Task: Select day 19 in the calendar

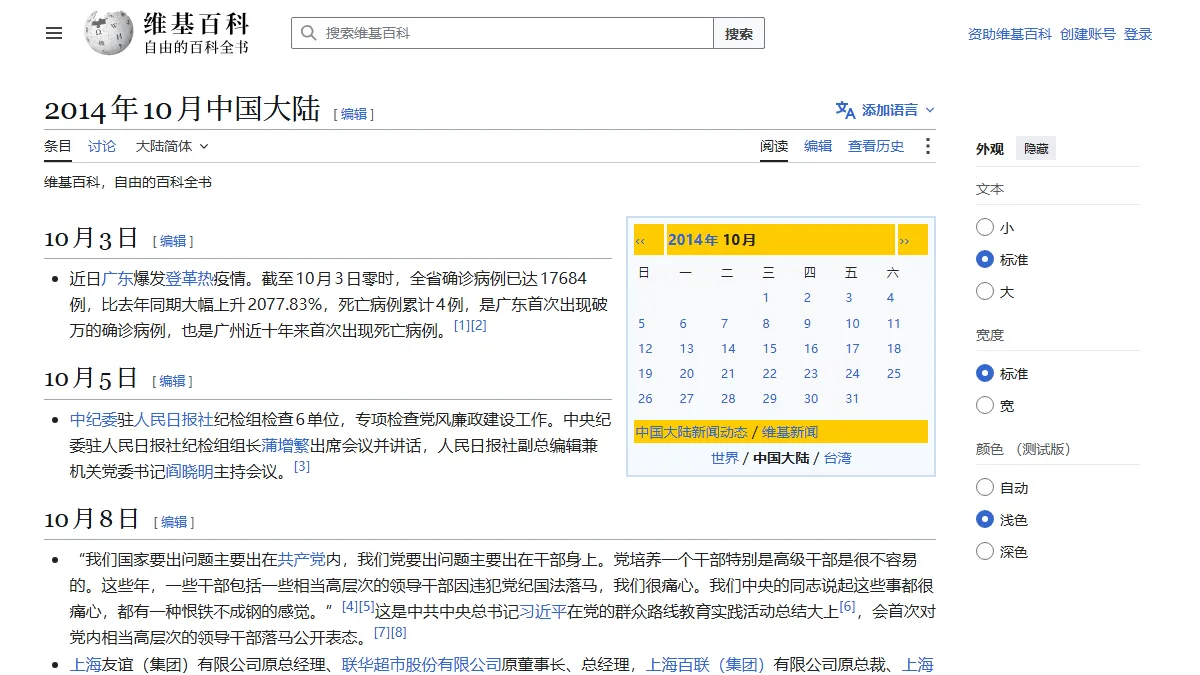Action: (x=645, y=374)
